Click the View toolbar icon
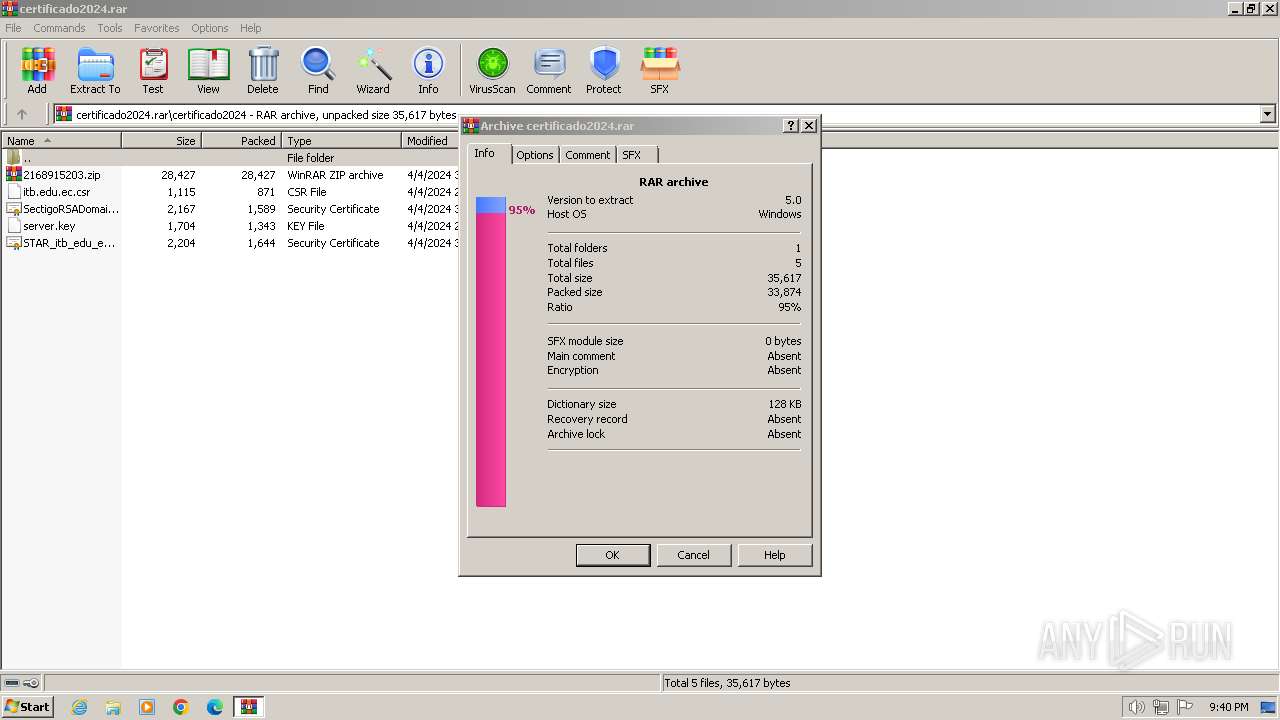Image resolution: width=1280 pixels, height=720 pixels. click(x=208, y=70)
